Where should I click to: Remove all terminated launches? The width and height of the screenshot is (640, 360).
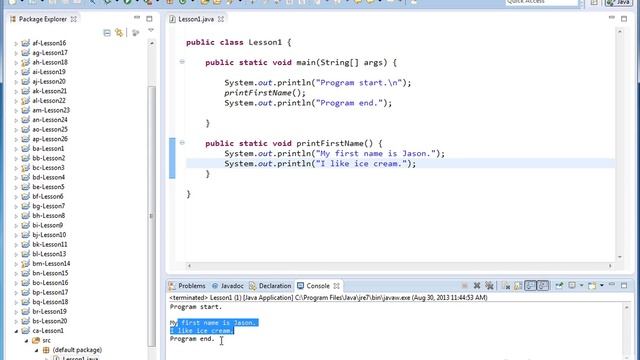point(489,285)
